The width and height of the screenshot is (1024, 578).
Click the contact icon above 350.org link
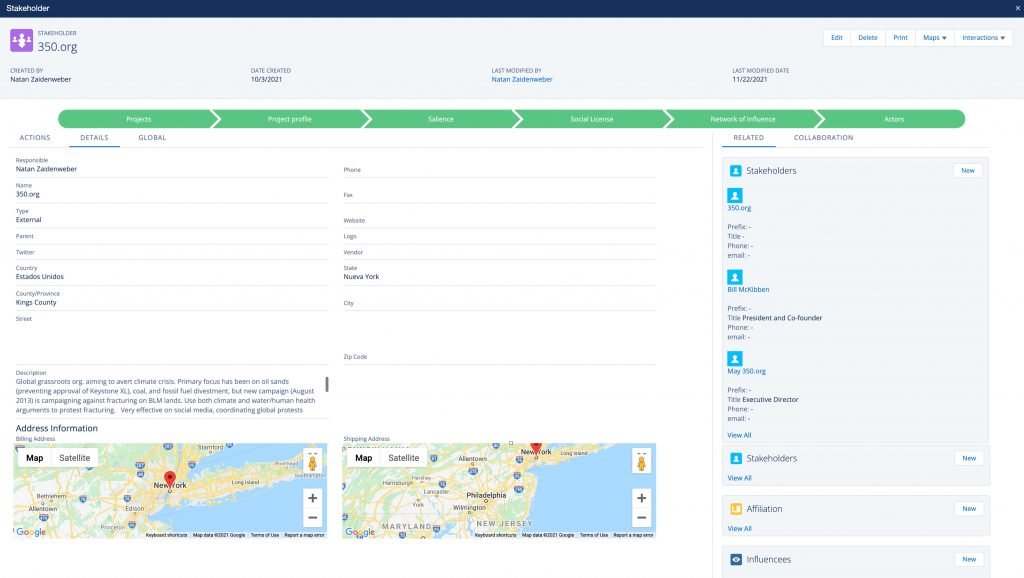click(x=735, y=195)
